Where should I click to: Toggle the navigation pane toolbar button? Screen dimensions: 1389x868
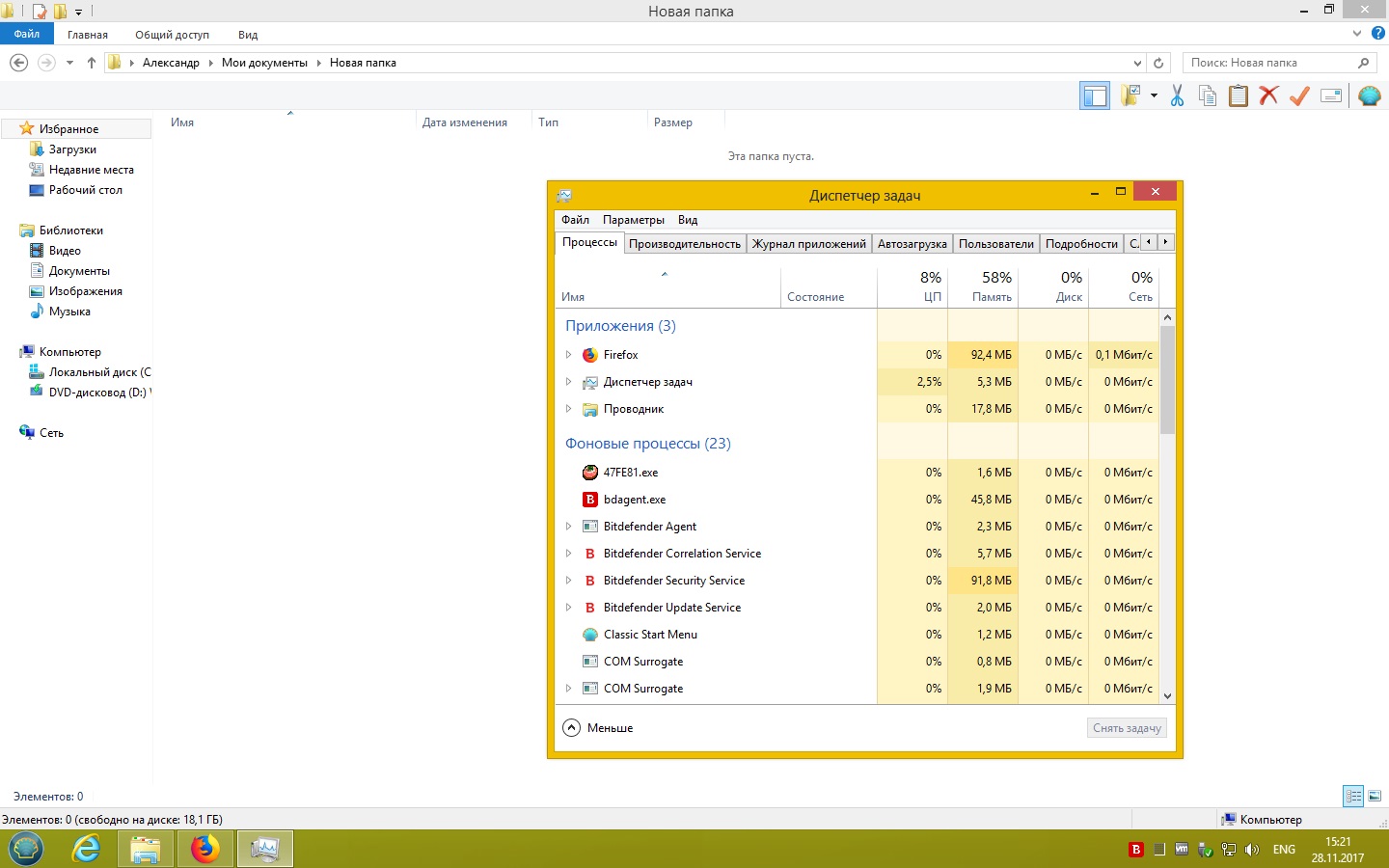pyautogui.click(x=1095, y=95)
